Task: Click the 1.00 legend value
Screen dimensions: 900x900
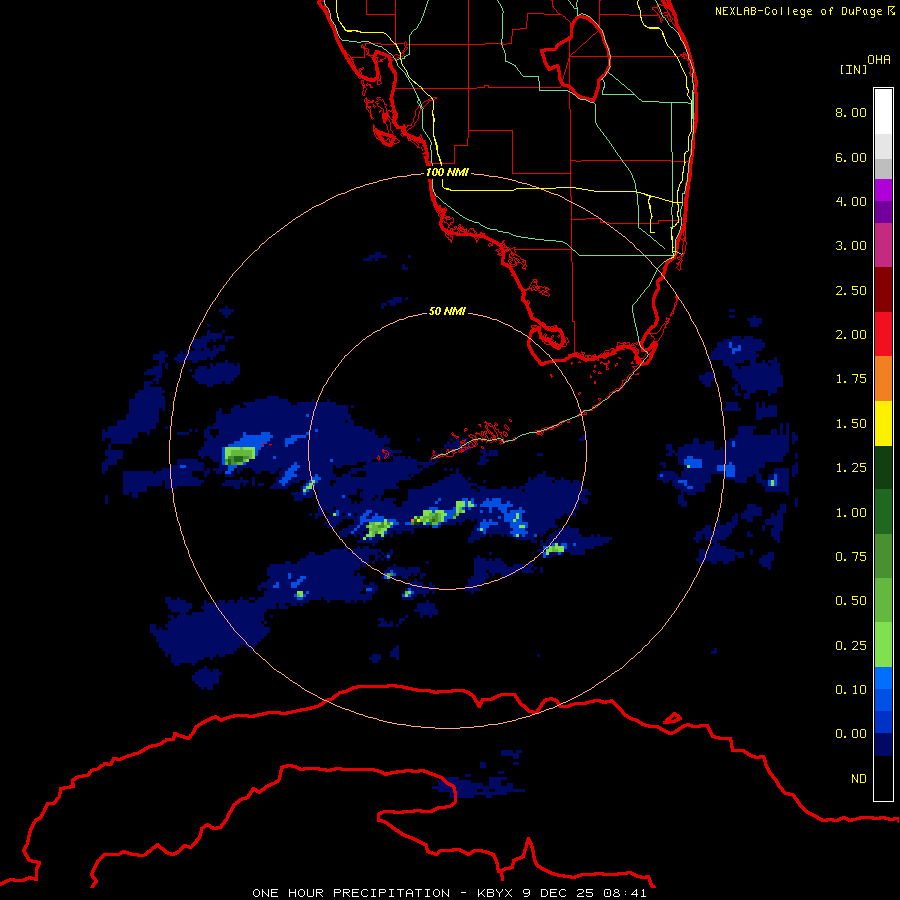Action: (x=851, y=513)
